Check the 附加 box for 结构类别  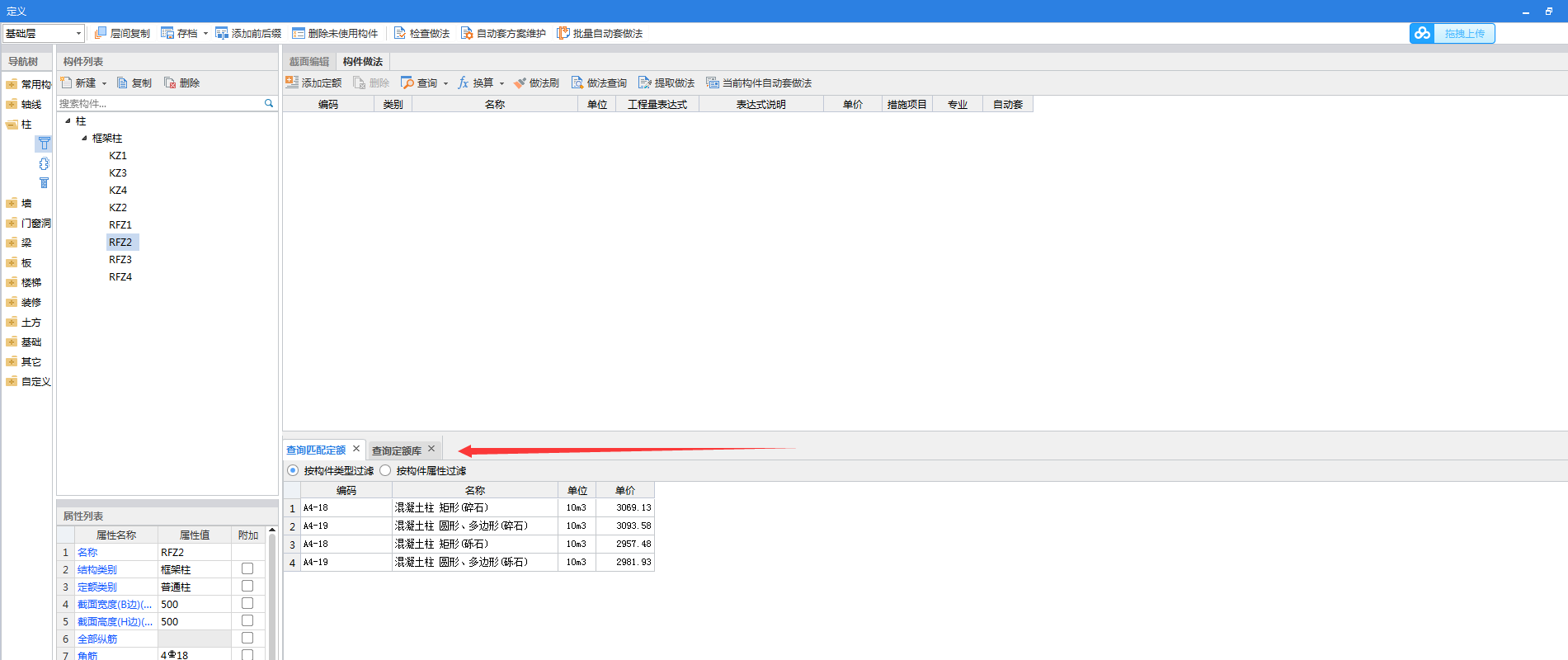[247, 568]
